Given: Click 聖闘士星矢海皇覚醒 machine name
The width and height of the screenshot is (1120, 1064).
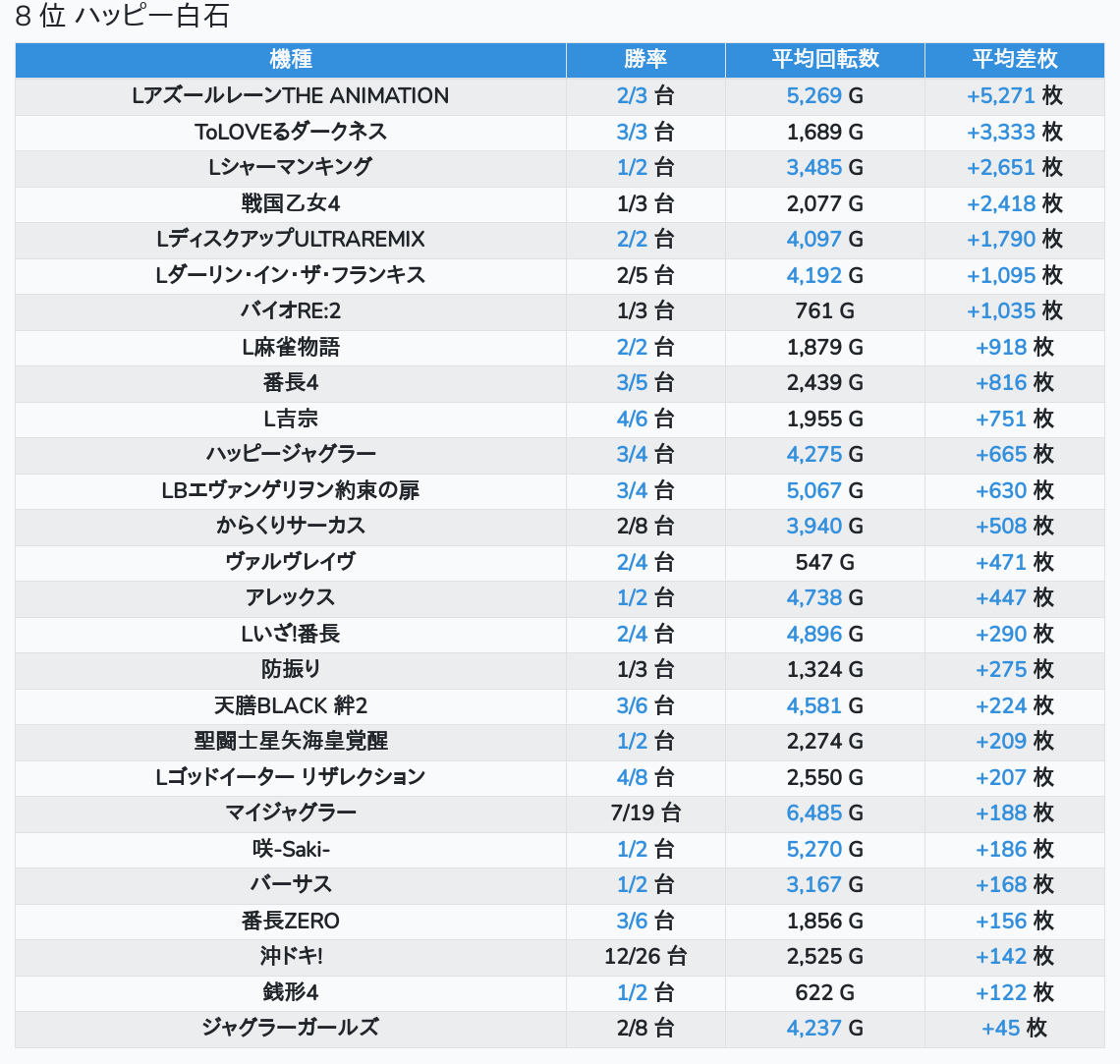Looking at the screenshot, I should pyautogui.click(x=291, y=741).
